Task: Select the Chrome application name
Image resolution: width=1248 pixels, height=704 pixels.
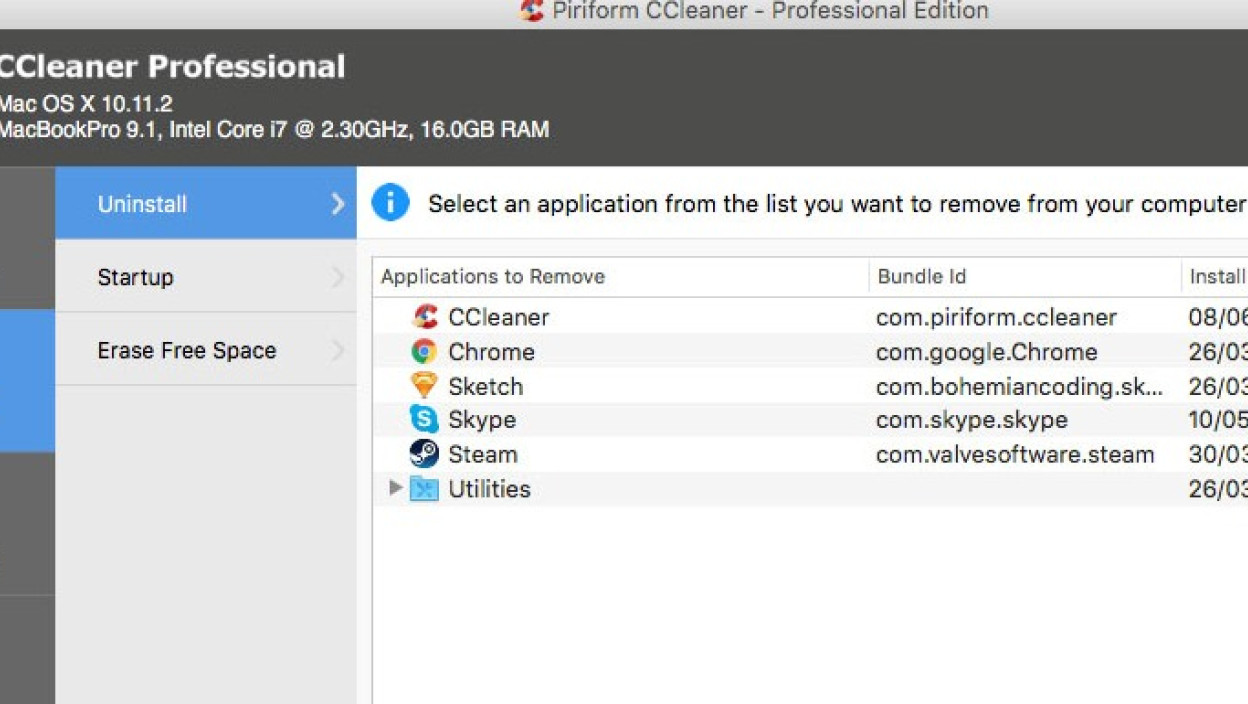Action: point(491,351)
